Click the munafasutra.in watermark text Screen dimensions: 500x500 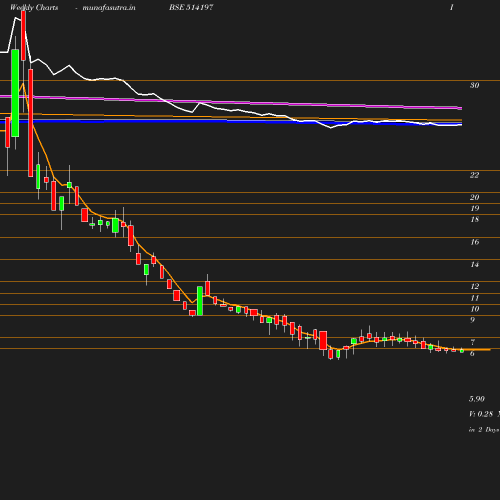109,7
